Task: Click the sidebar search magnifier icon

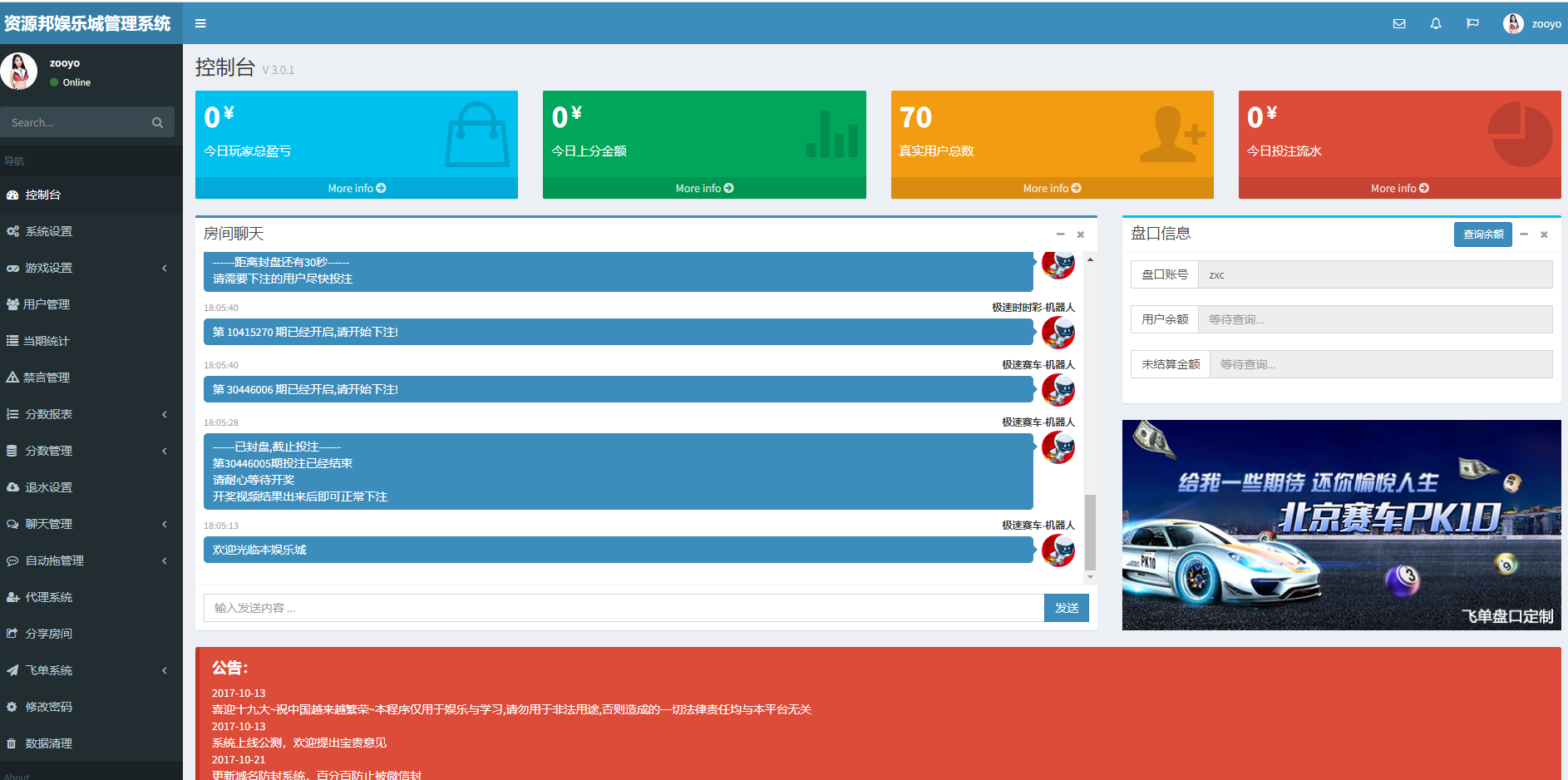Action: 157,122
